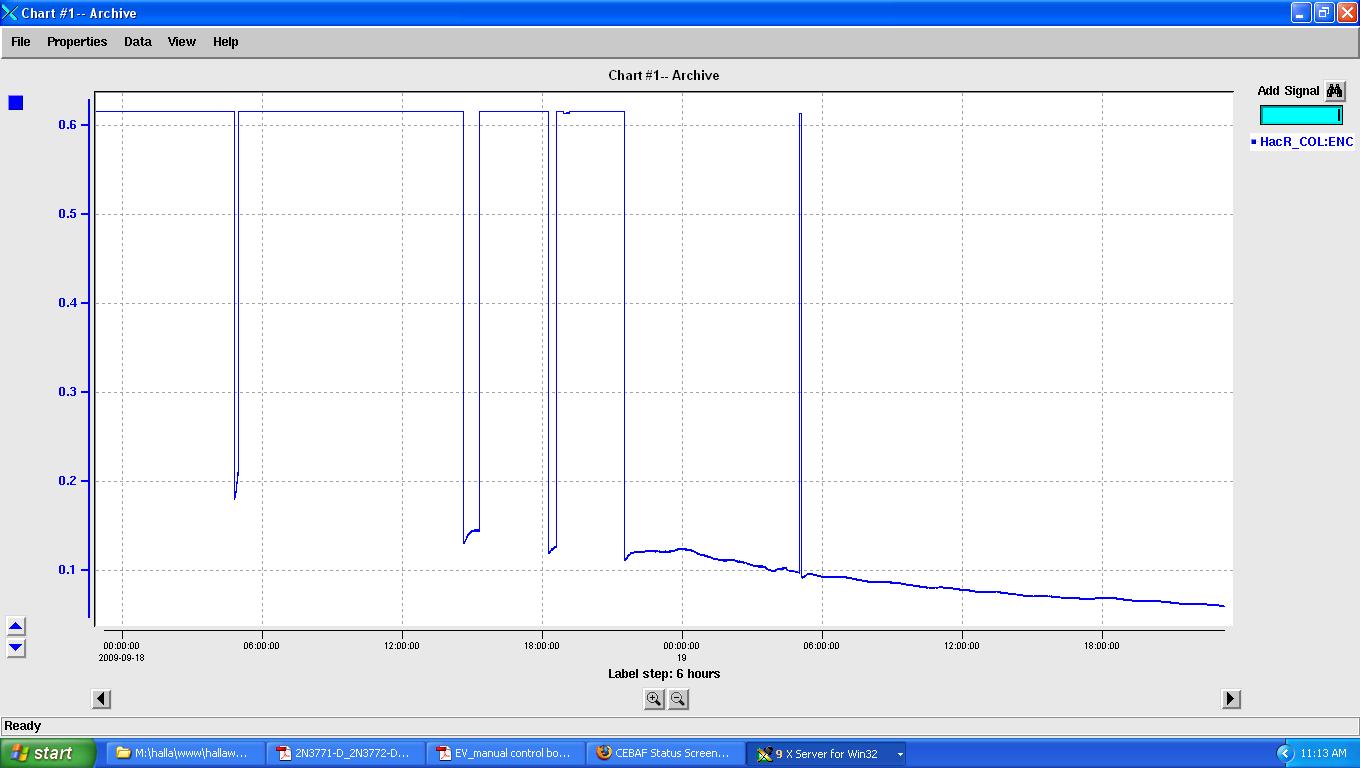Screen dimensions: 1360x768
Task: Restore down the Chart #1 Archive window
Action: [1324, 13]
